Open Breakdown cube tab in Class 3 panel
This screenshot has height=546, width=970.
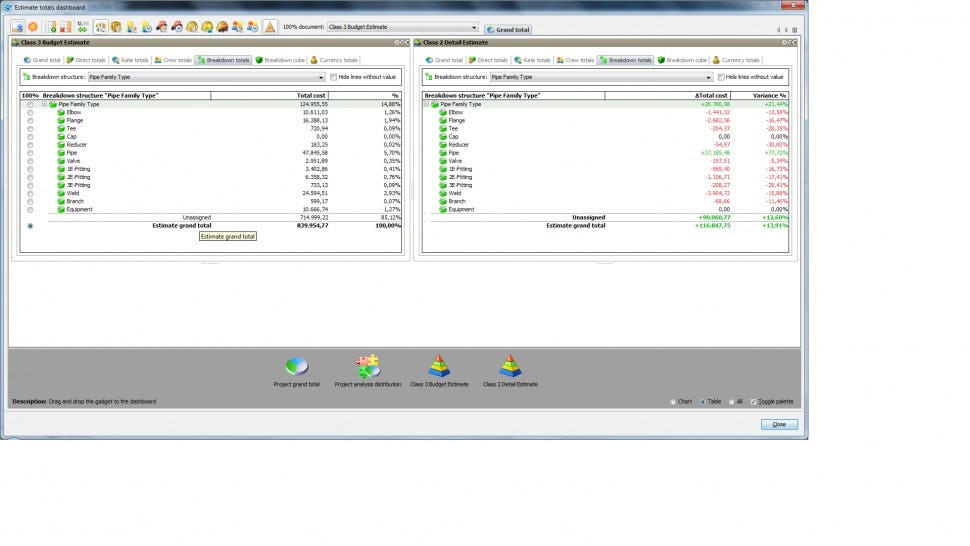[x=280, y=60]
